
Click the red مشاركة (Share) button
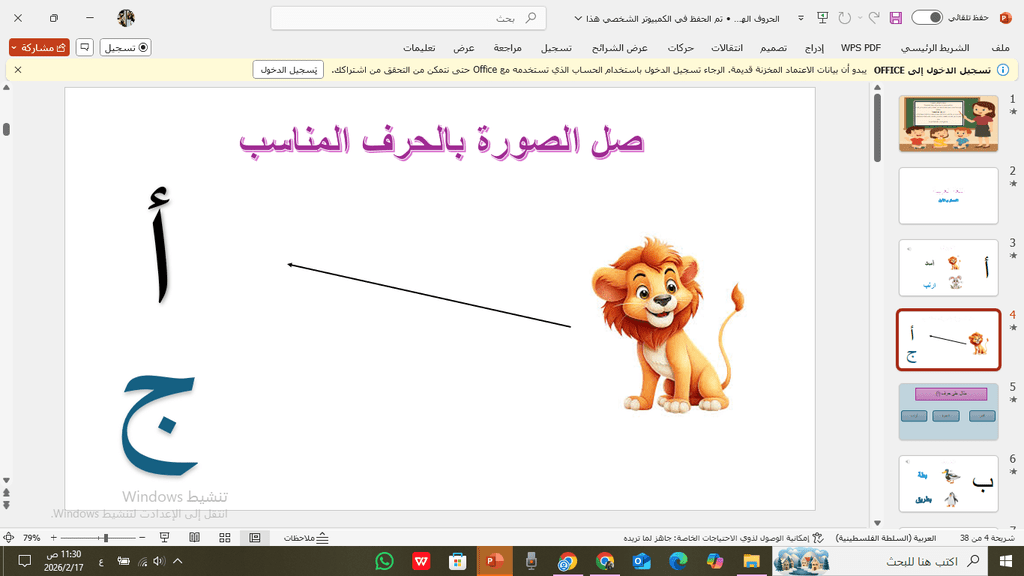(x=39, y=48)
